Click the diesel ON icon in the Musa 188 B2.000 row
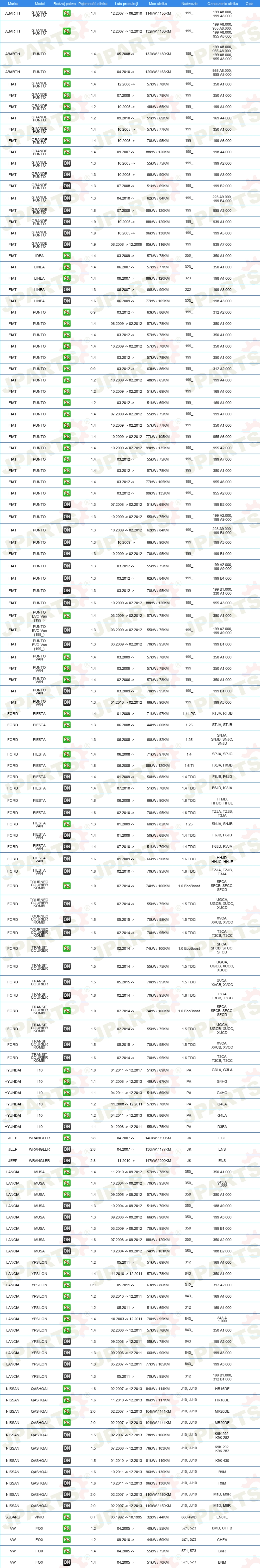 point(67,1251)
